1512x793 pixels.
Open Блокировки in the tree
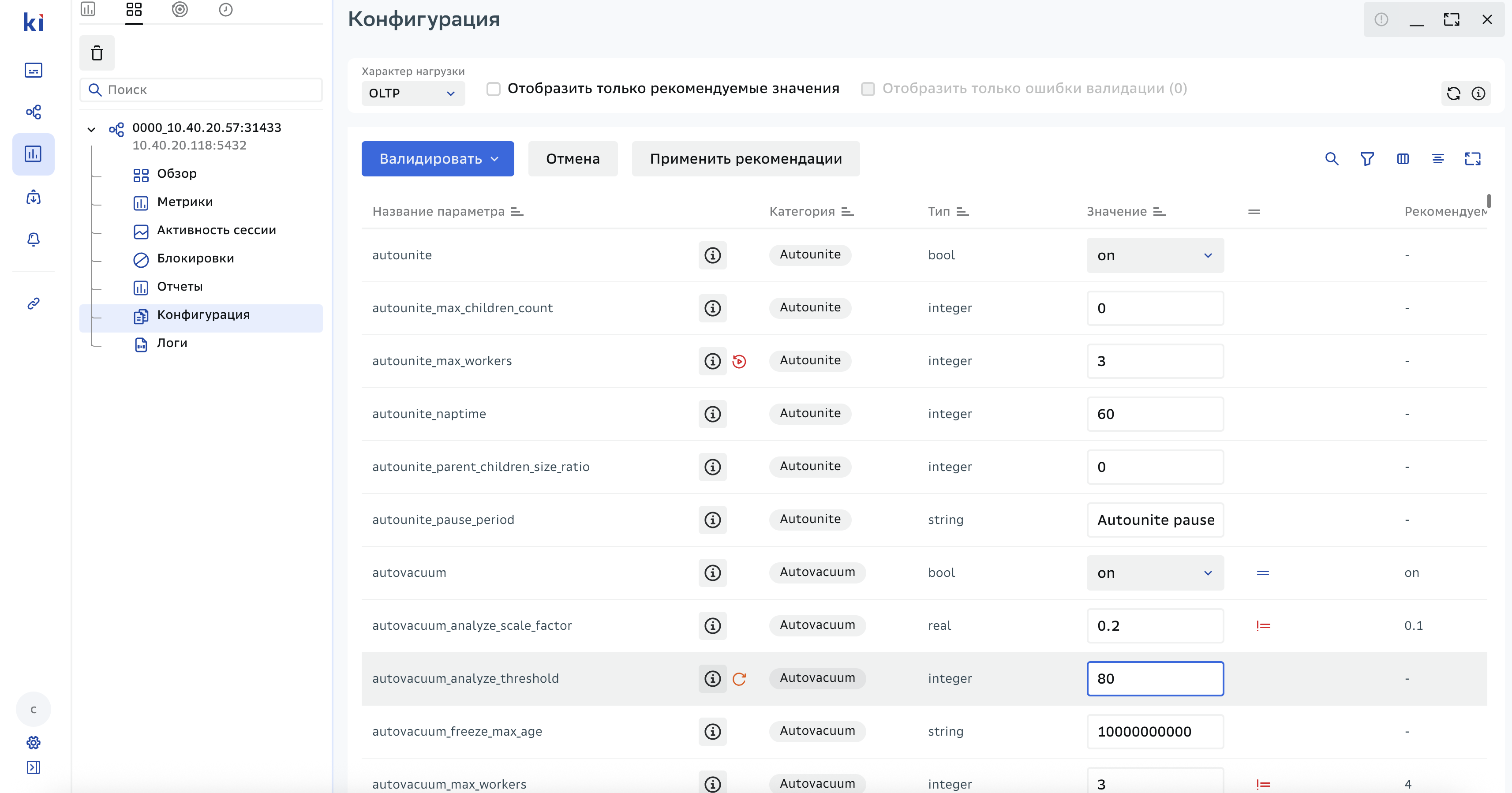pos(195,258)
